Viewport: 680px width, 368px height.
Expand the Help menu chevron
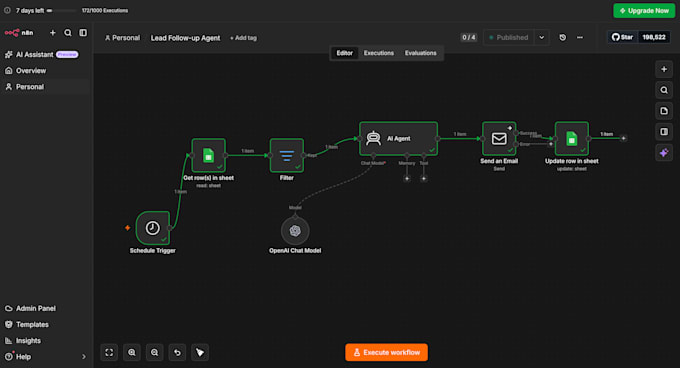[84, 357]
